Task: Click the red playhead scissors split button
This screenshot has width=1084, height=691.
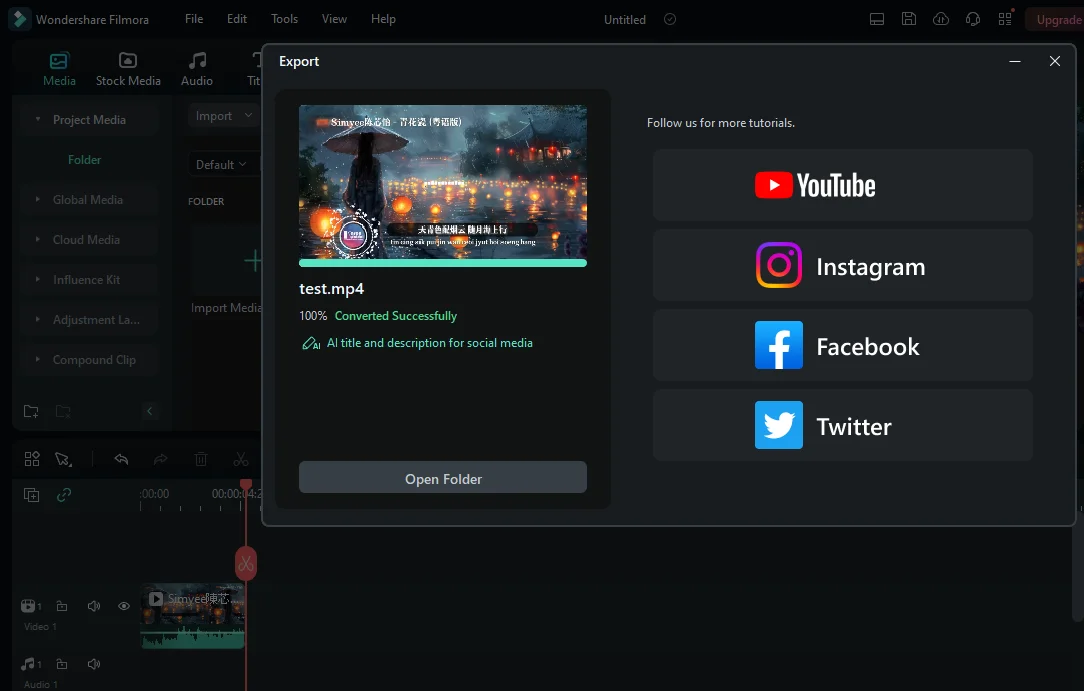Action: click(x=245, y=564)
